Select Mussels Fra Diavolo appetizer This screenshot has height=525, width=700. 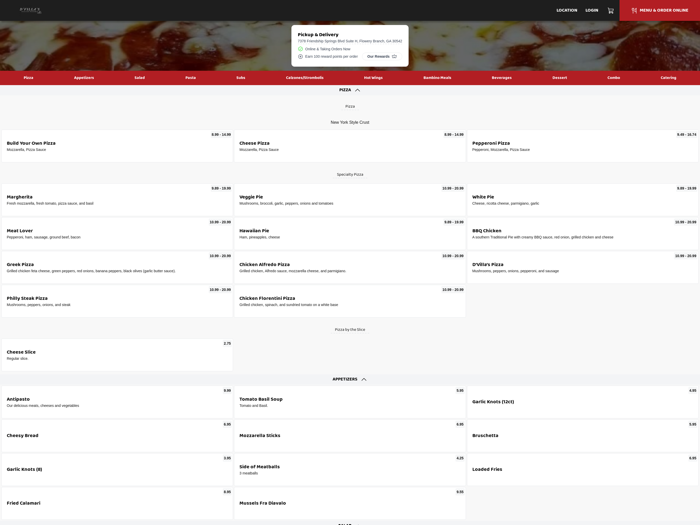click(350, 504)
